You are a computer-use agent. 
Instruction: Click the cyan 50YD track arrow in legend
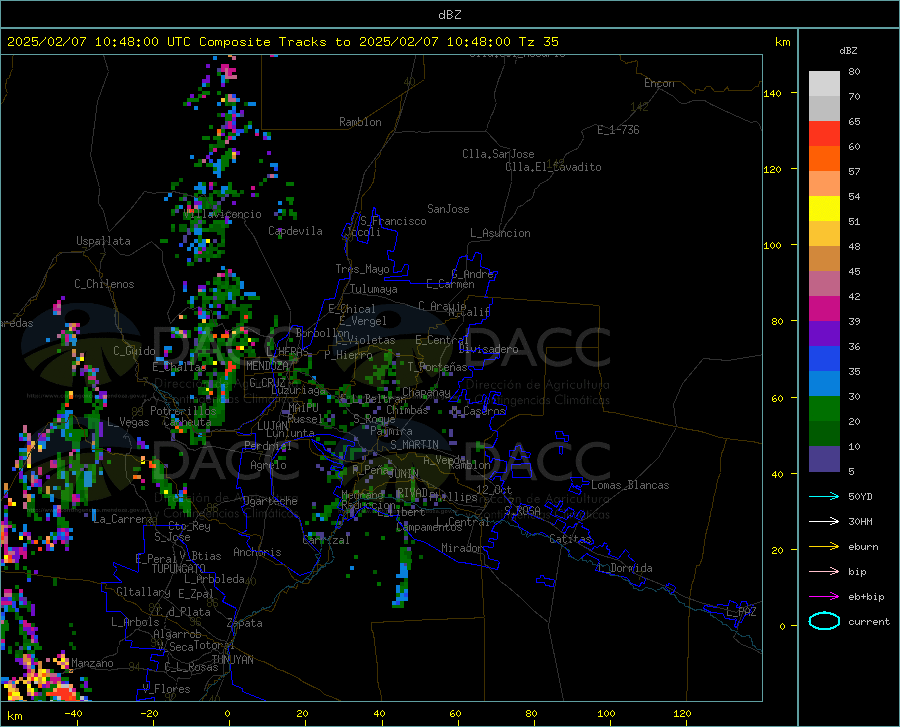[x=824, y=496]
